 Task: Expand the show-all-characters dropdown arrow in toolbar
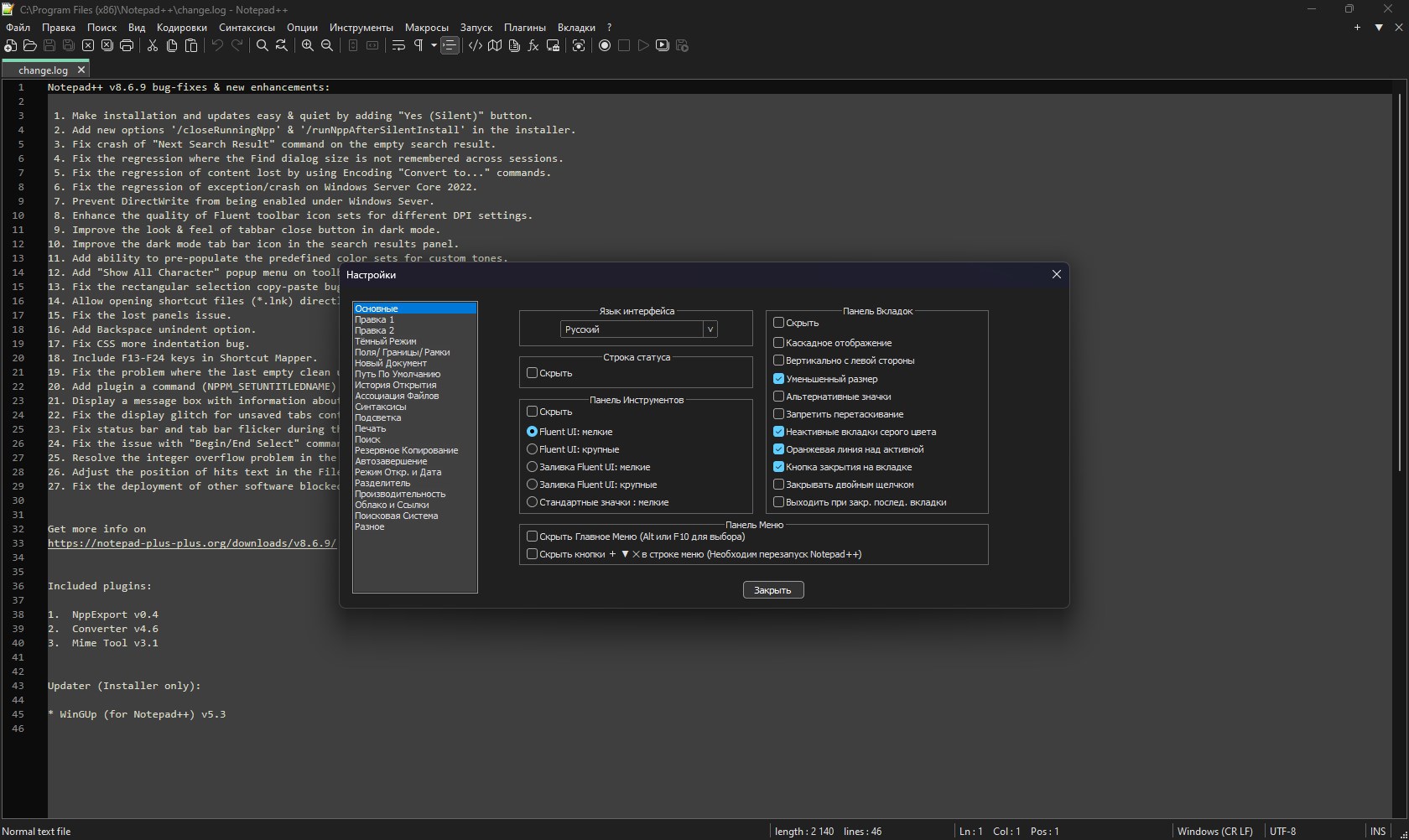pos(434,45)
